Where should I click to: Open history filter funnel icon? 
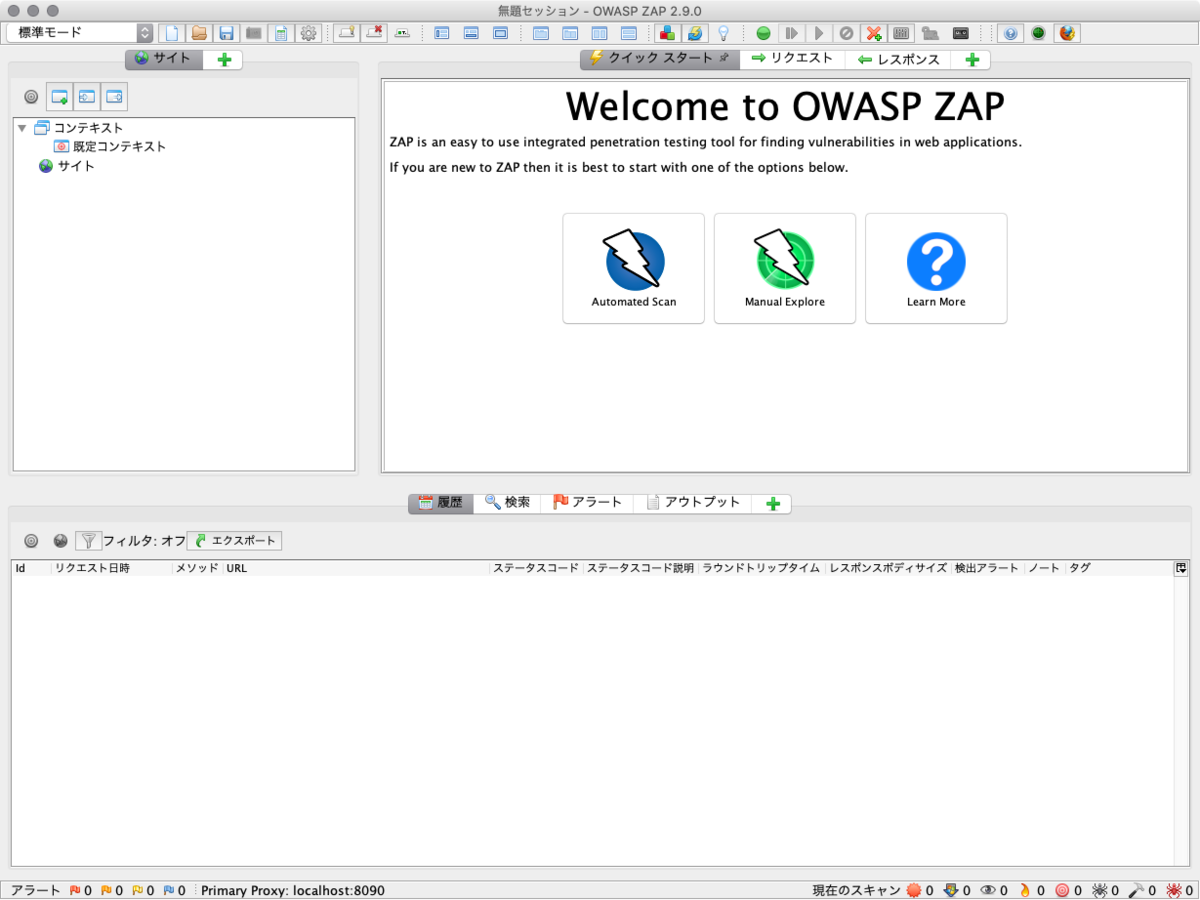point(89,541)
